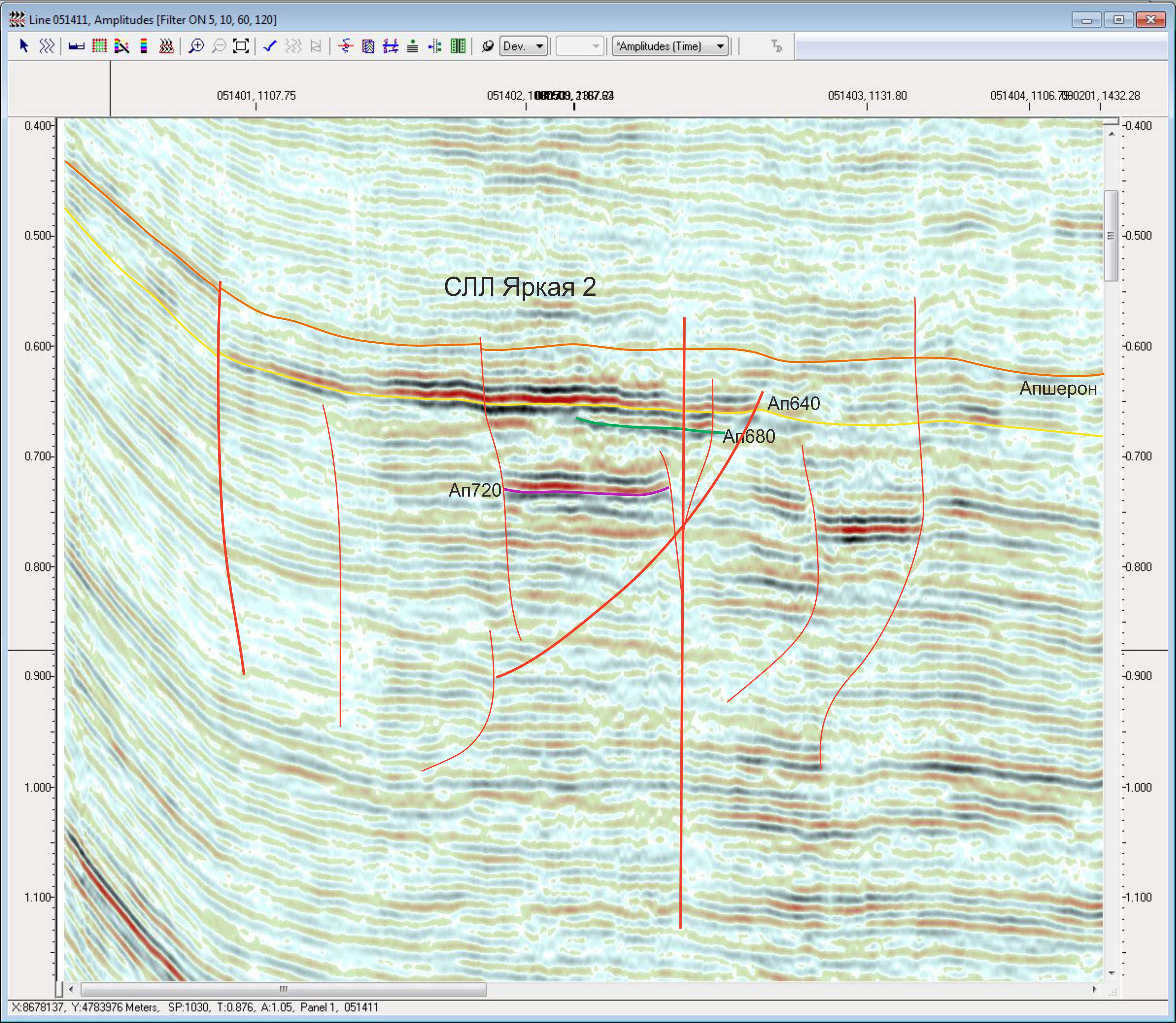The height and width of the screenshot is (1023, 1176).
Task: Click the horizontal scrollbar right arrow
Action: pyautogui.click(x=1094, y=989)
